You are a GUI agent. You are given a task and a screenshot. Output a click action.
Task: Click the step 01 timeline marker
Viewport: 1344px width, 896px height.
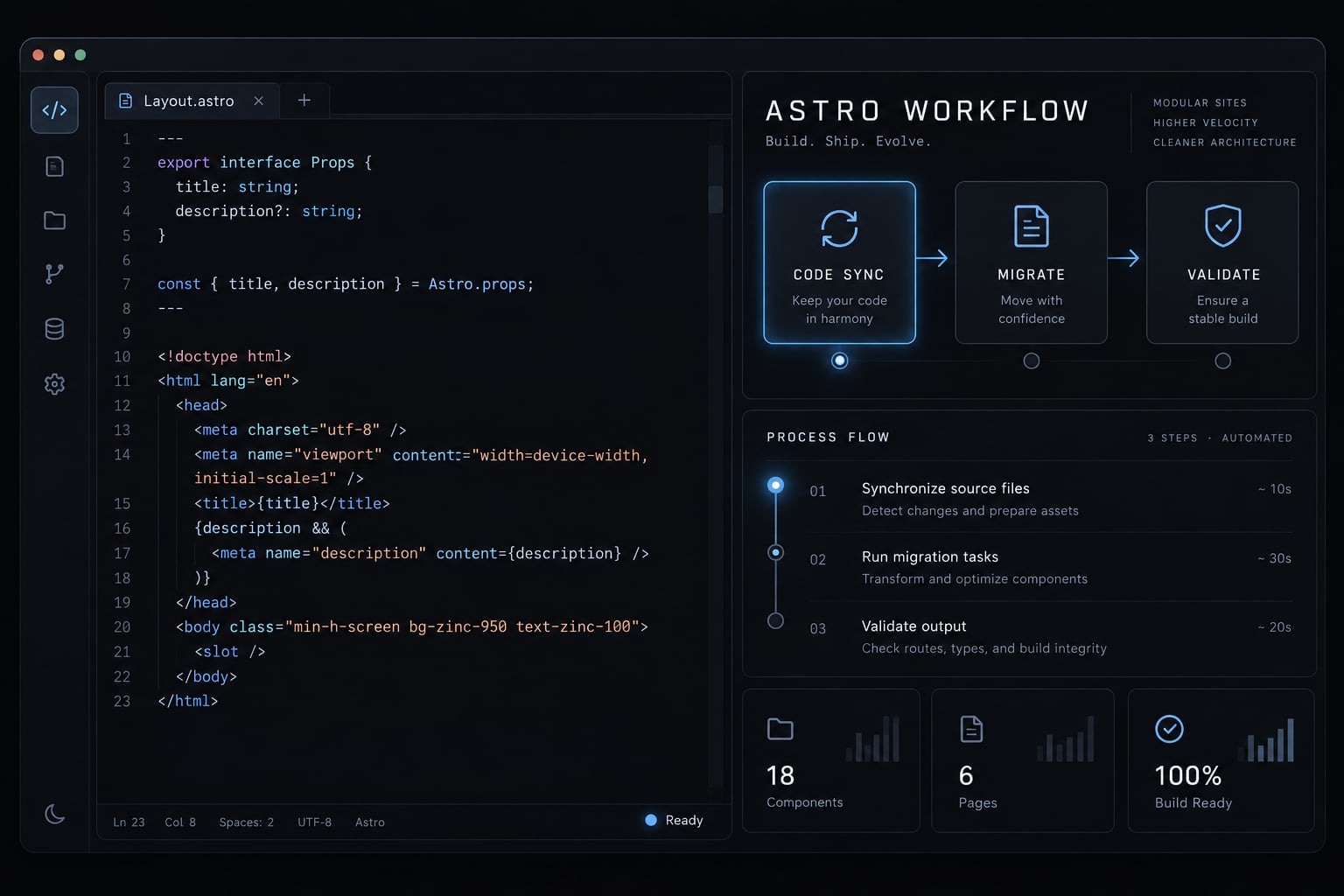click(x=775, y=485)
